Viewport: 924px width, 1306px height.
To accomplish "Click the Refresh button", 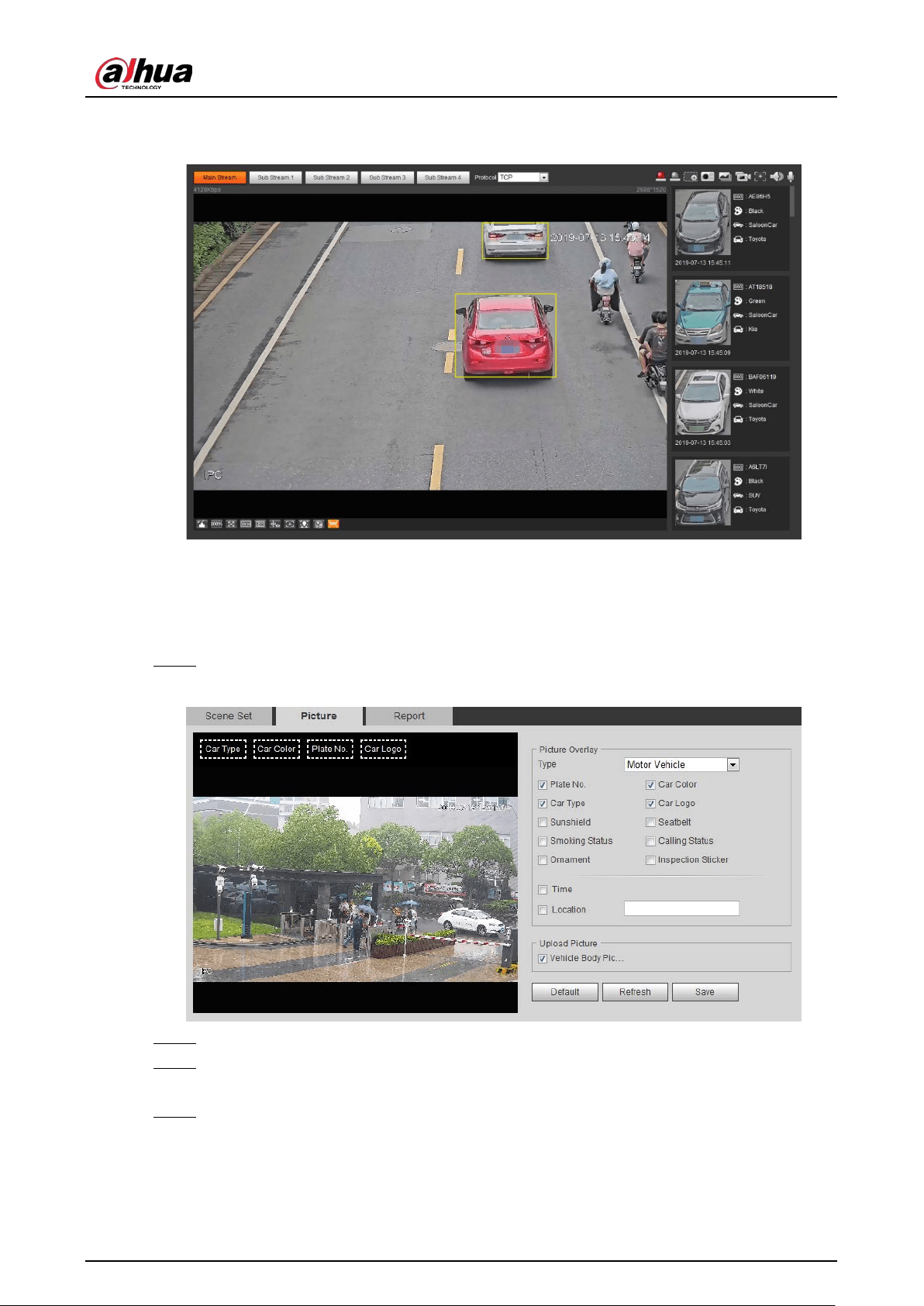I will pos(635,992).
